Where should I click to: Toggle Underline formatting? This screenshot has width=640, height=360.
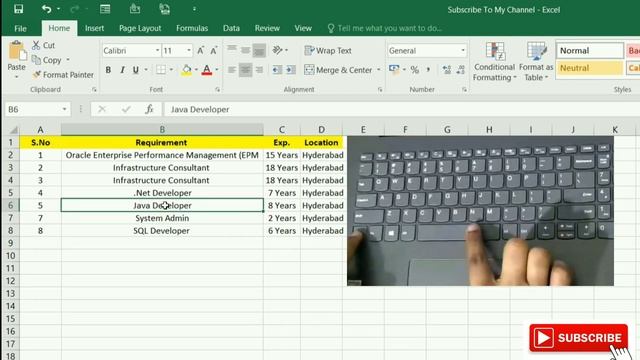(136, 70)
